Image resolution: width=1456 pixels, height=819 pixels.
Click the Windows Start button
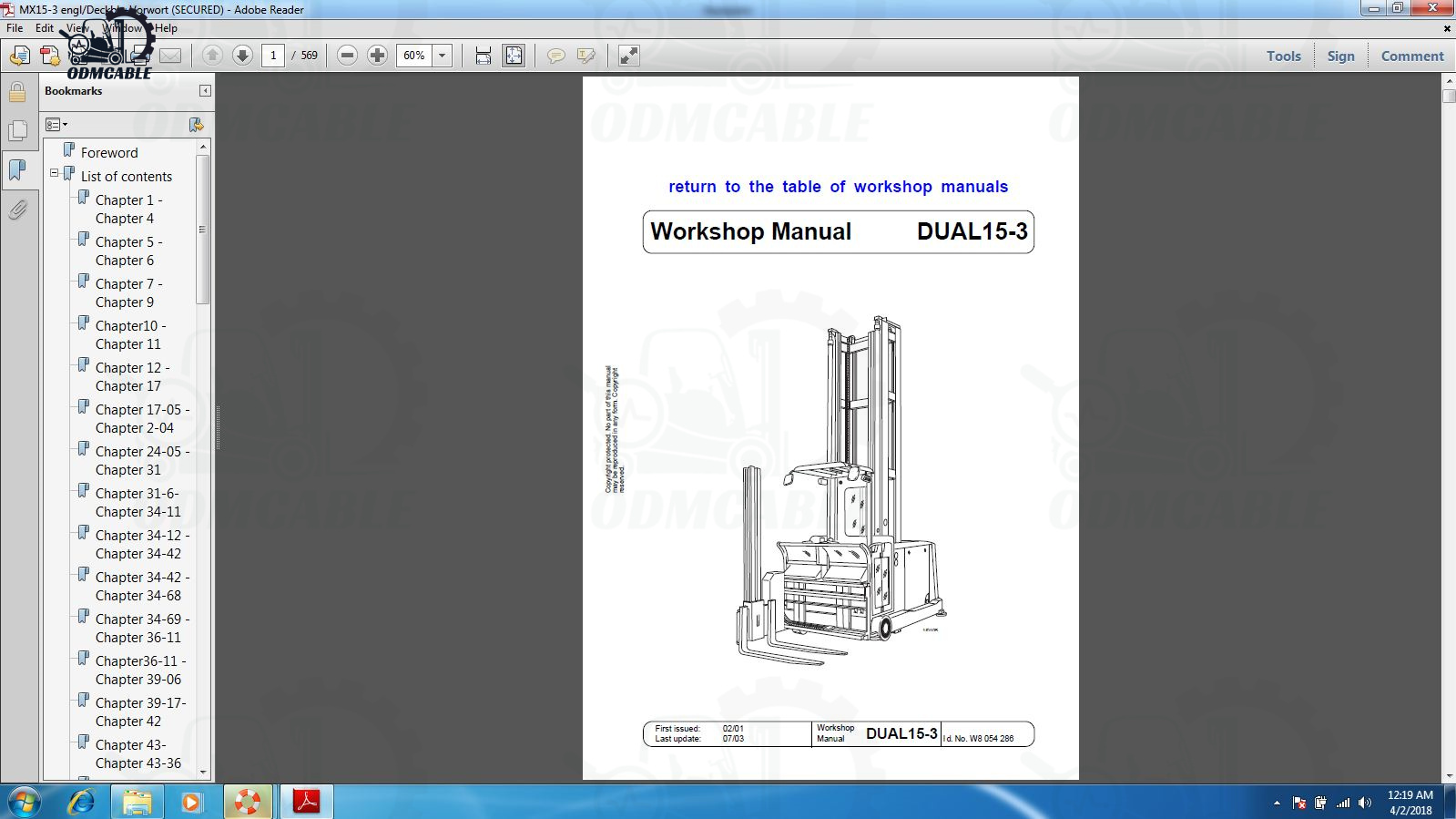pyautogui.click(x=25, y=802)
